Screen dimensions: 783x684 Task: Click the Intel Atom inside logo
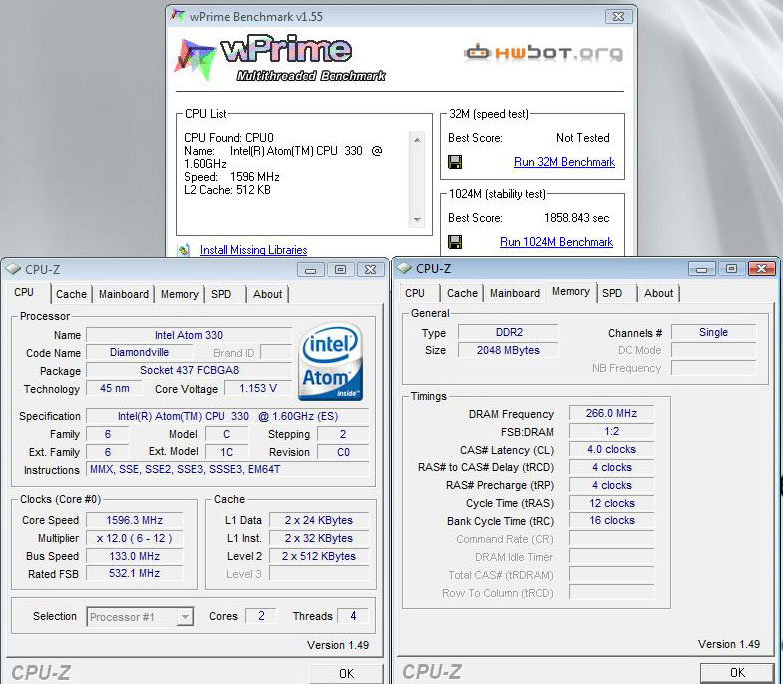tap(330, 360)
